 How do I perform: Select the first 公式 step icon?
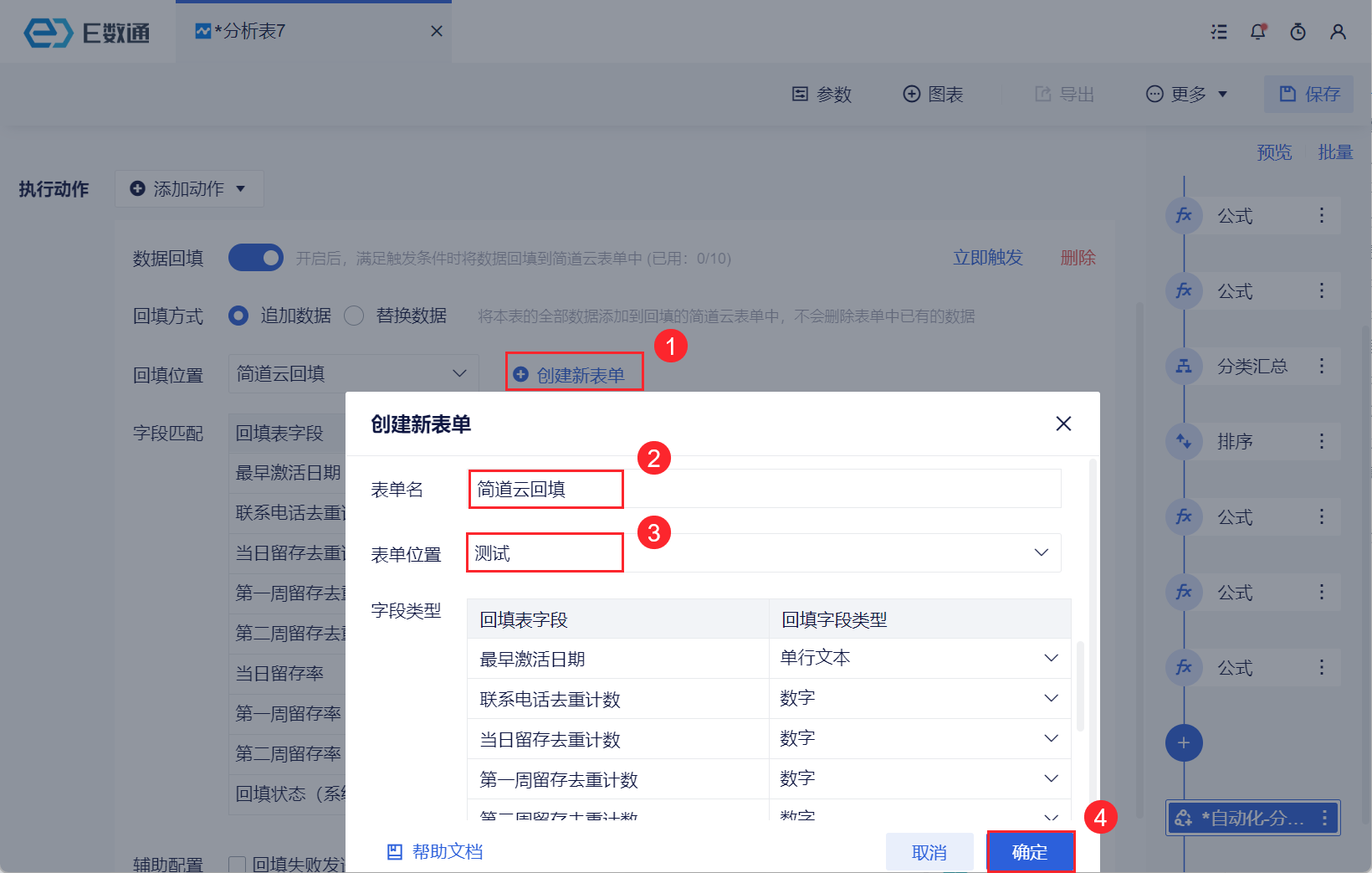(x=1184, y=216)
